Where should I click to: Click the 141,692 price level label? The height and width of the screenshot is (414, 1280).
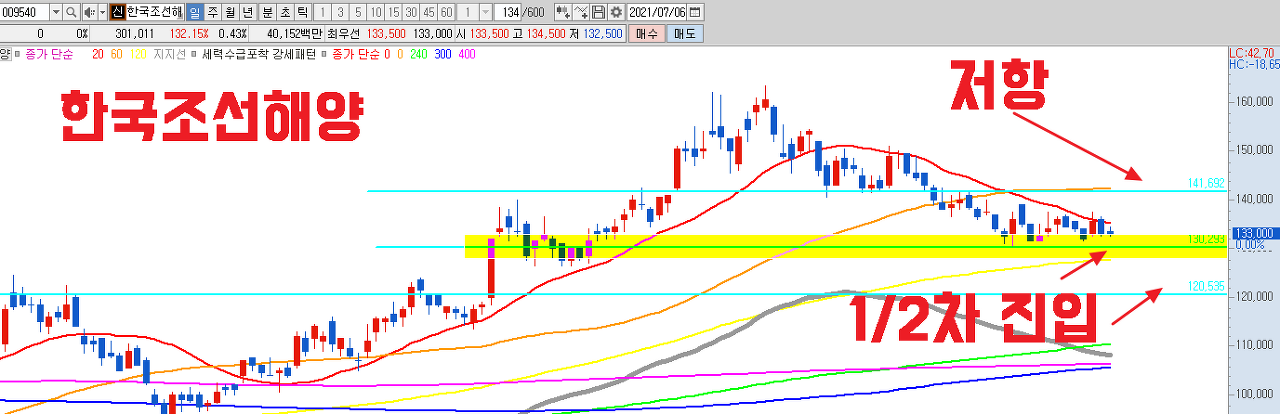tap(1206, 184)
